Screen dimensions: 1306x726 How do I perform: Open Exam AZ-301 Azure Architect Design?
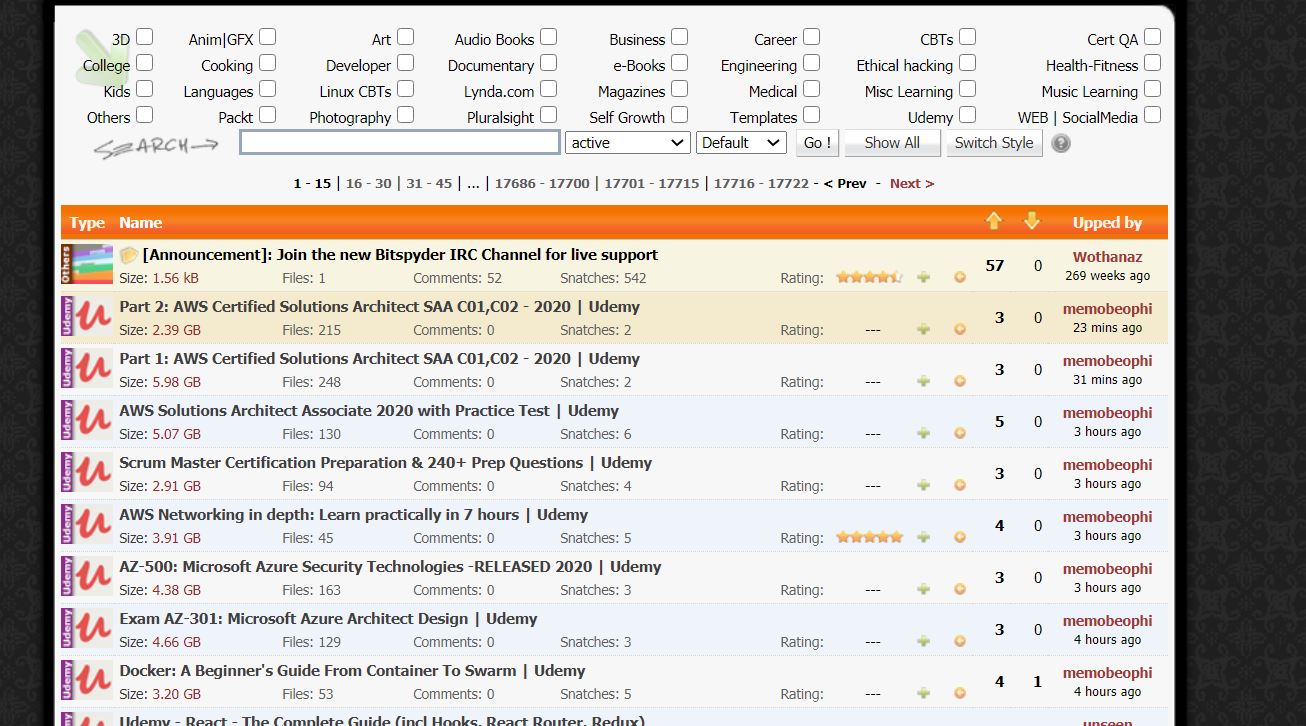(x=328, y=618)
